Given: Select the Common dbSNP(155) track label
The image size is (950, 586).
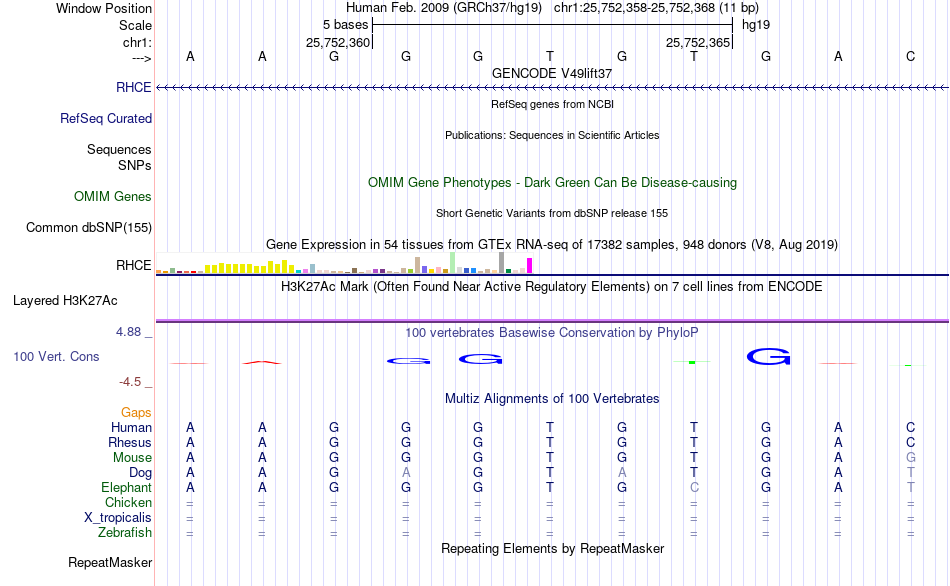Looking at the screenshot, I should click(x=88, y=227).
